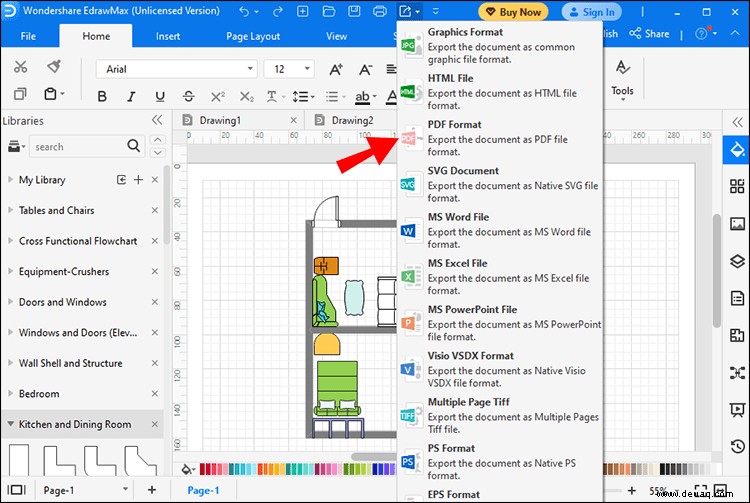Toggle Subscript formatting
Viewport: 750px width, 503px height.
pos(246,97)
